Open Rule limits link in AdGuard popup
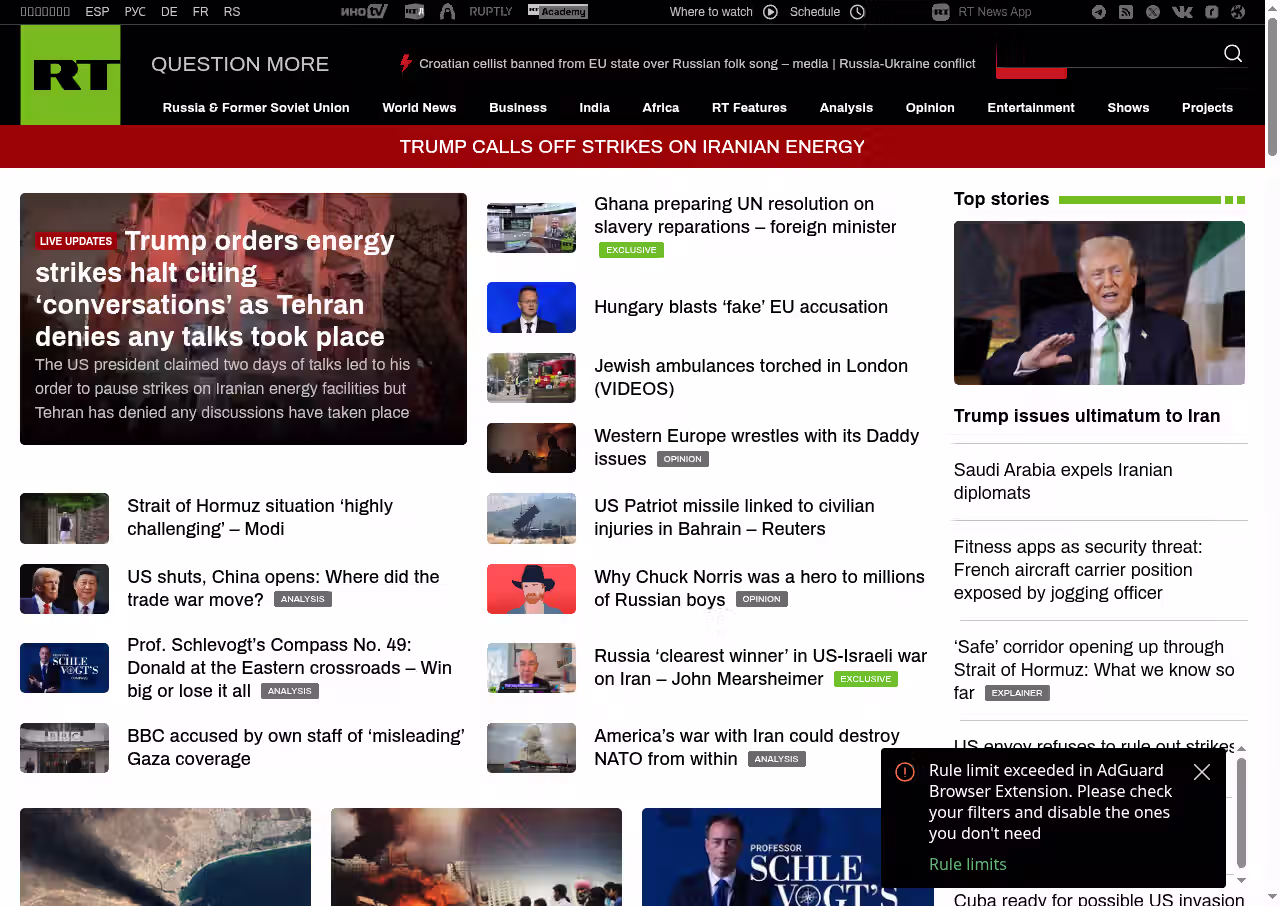 (967, 864)
